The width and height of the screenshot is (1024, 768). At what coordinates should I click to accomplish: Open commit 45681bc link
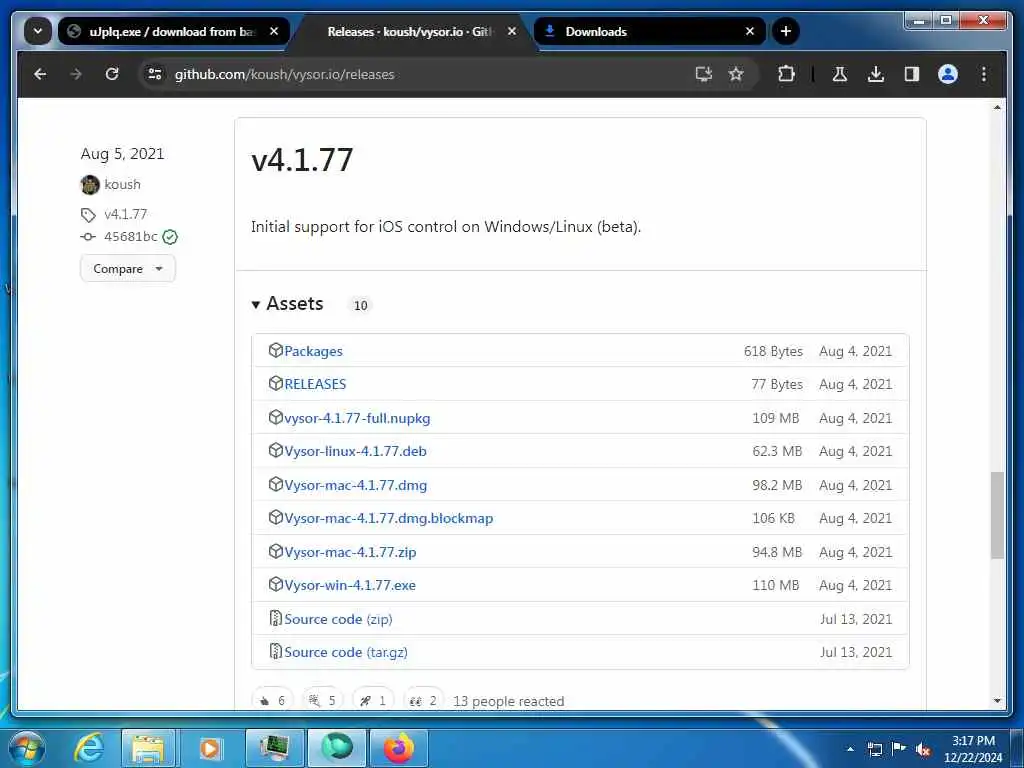coord(131,236)
